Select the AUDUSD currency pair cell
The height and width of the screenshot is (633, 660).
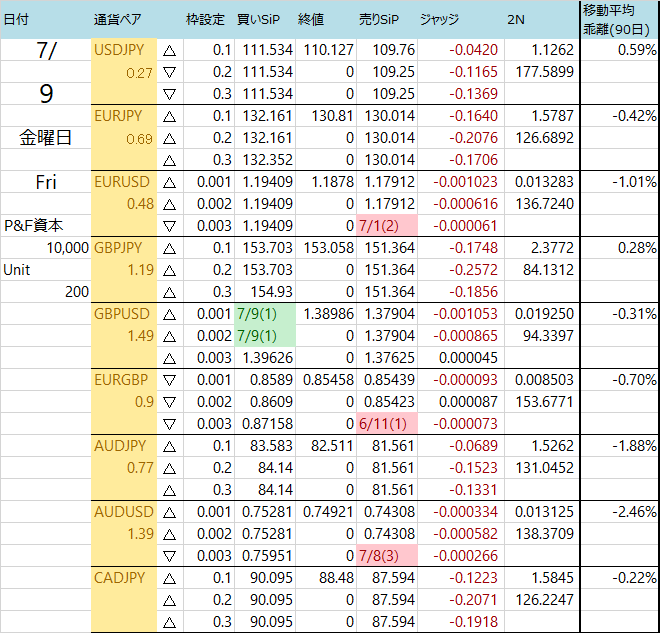pyautogui.click(x=124, y=512)
